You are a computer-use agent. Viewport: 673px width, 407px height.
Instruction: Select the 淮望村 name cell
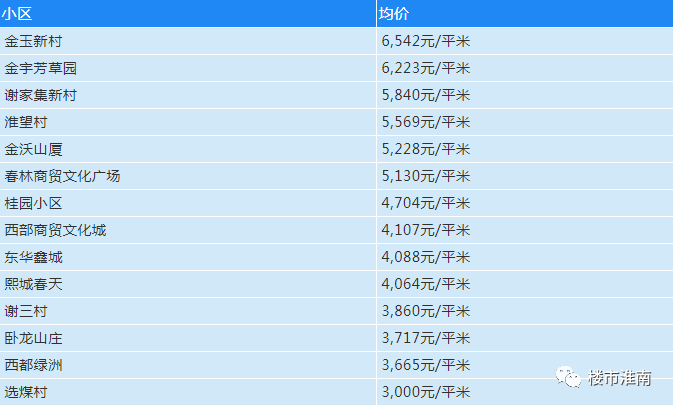26,122
